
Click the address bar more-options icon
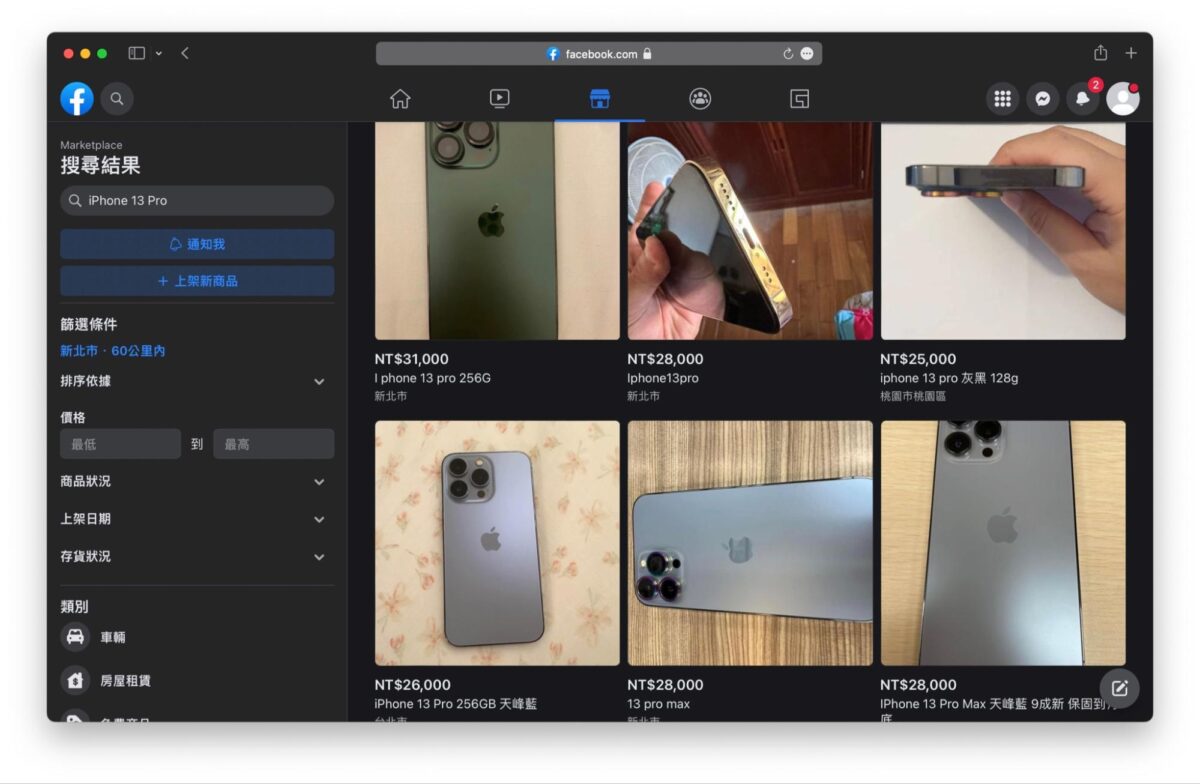tap(807, 54)
